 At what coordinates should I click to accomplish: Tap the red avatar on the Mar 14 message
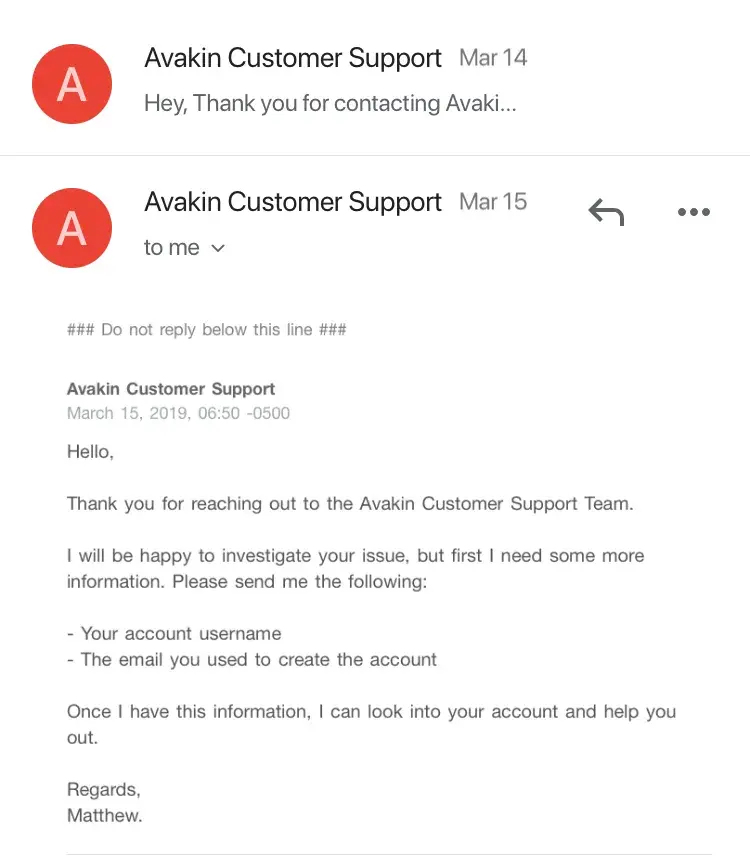click(x=71, y=85)
